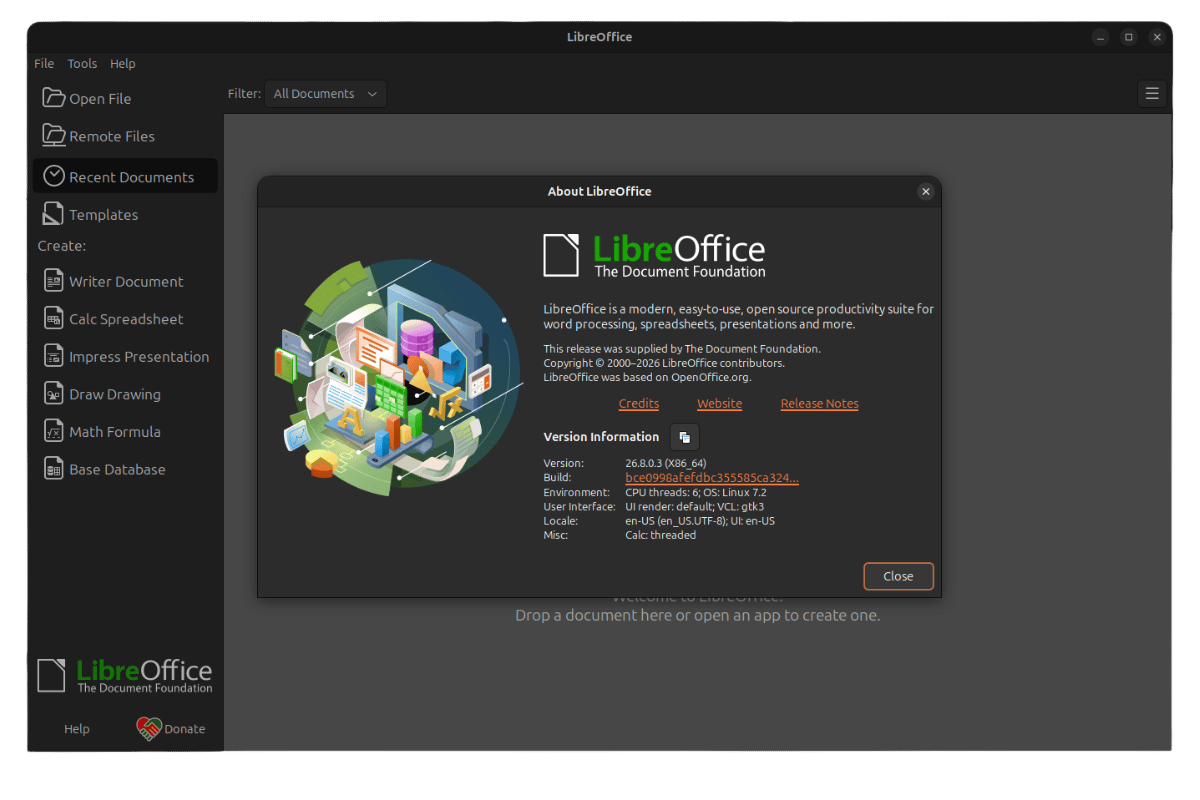This screenshot has height=800, width=1200.
Task: Click the circular LibreOffice artwork illustration
Action: coord(397,377)
